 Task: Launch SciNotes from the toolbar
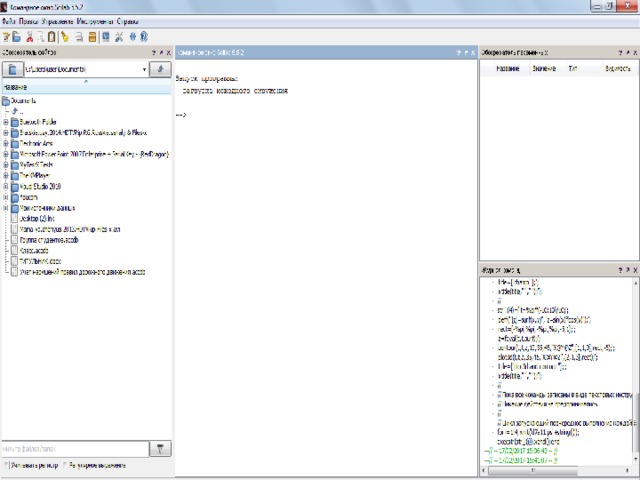(x=6, y=36)
